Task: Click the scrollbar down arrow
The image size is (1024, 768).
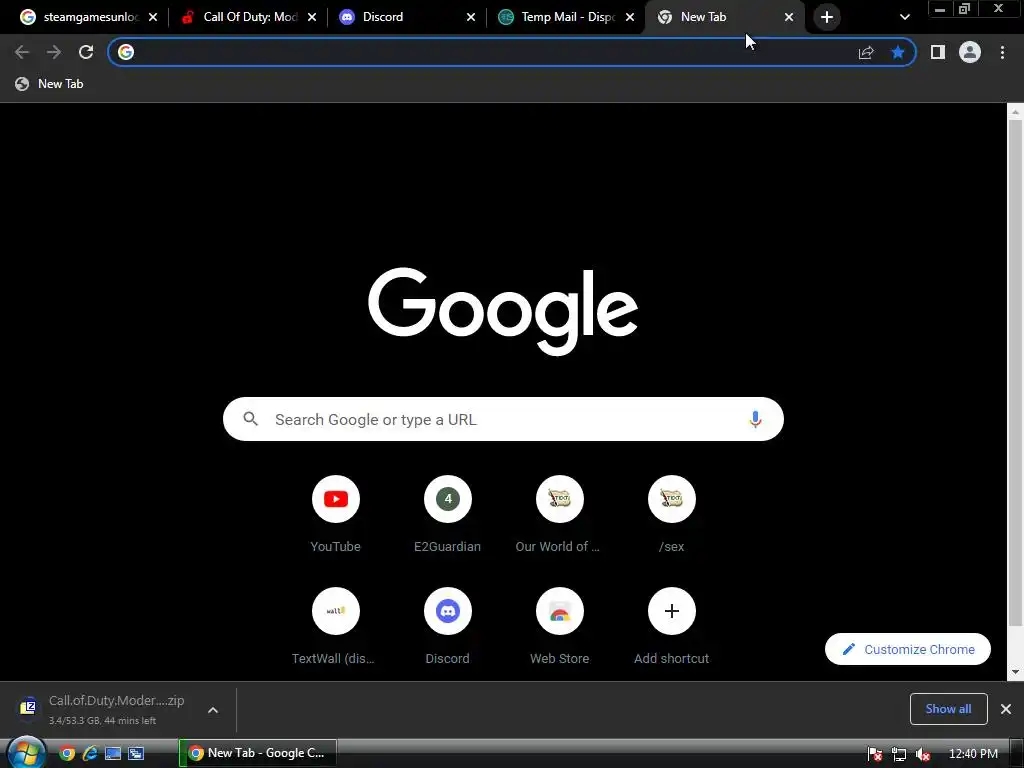Action: [1015, 672]
